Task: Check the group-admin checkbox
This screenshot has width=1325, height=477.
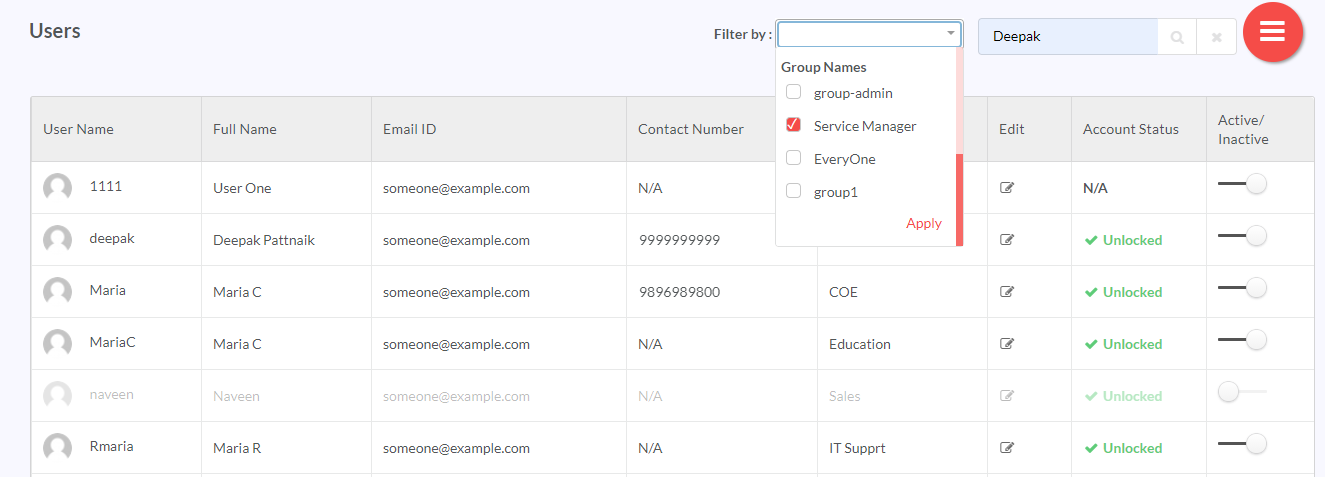Action: click(793, 92)
